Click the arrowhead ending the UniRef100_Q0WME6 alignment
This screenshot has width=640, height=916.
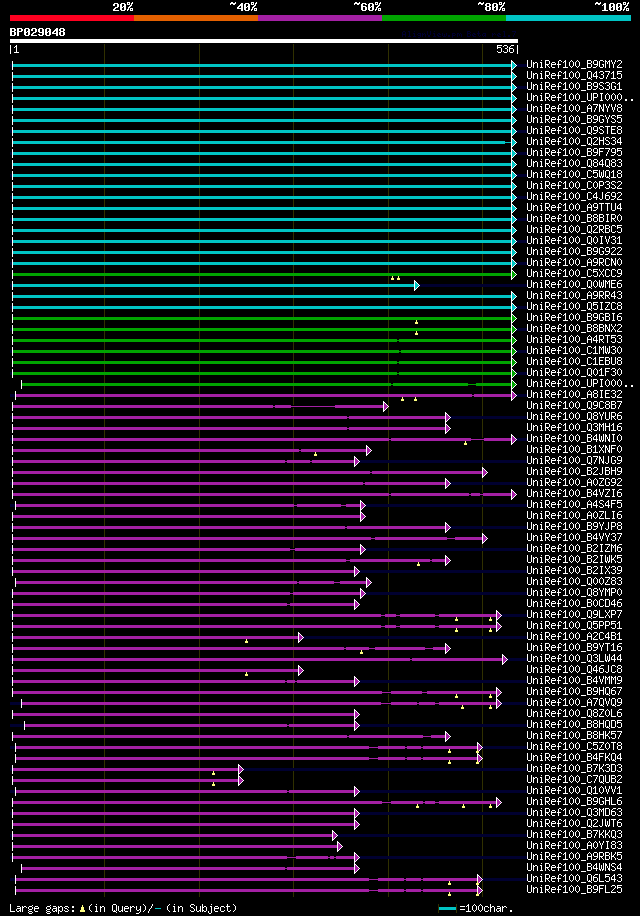417,286
